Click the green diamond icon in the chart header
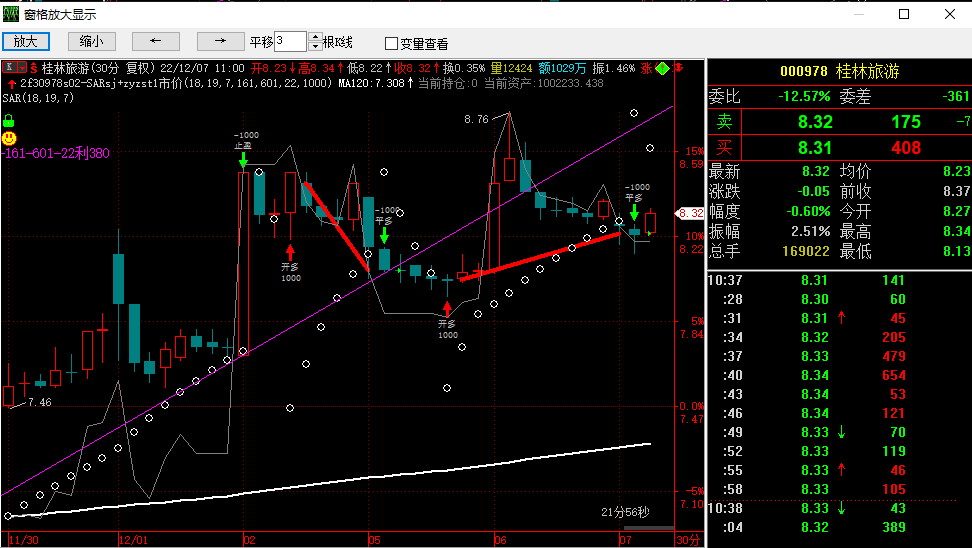Viewport: 972px width, 548px height. 662,68
